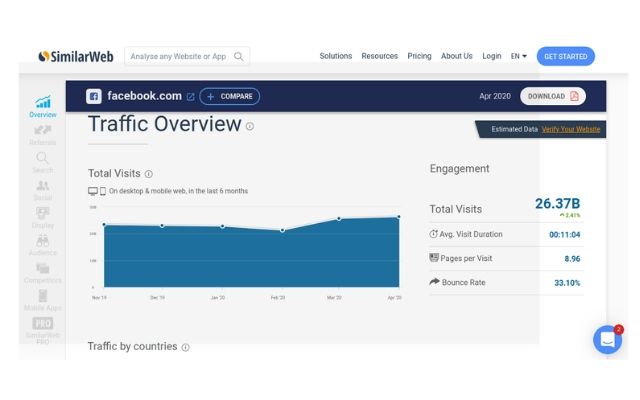Open the EN language dropdown

(519, 56)
